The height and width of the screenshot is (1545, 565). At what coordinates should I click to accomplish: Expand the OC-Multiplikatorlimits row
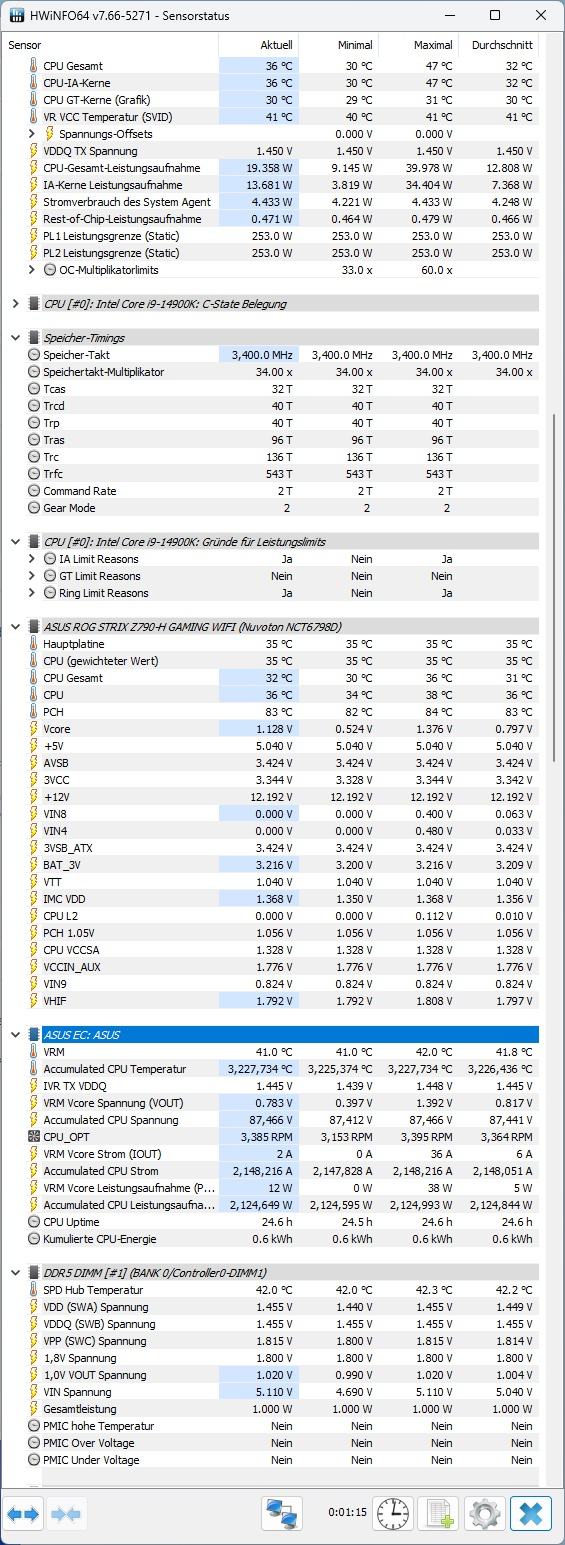32,270
